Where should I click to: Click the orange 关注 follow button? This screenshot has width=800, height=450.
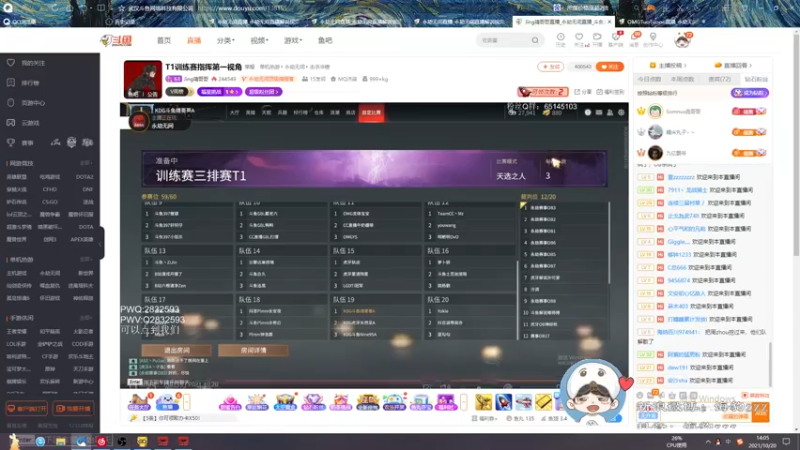(610, 67)
